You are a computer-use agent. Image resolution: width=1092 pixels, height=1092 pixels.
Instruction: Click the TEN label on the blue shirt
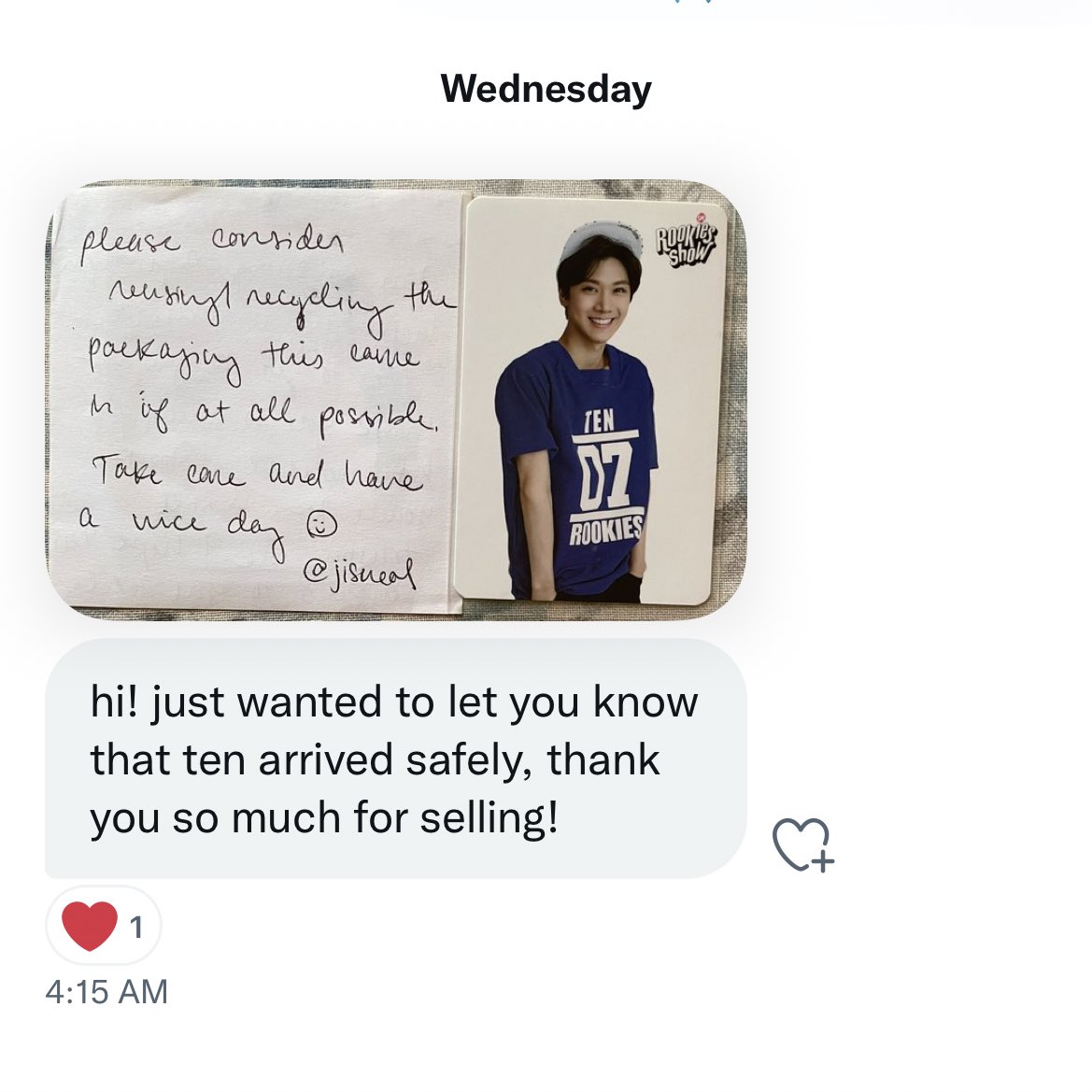[600, 420]
